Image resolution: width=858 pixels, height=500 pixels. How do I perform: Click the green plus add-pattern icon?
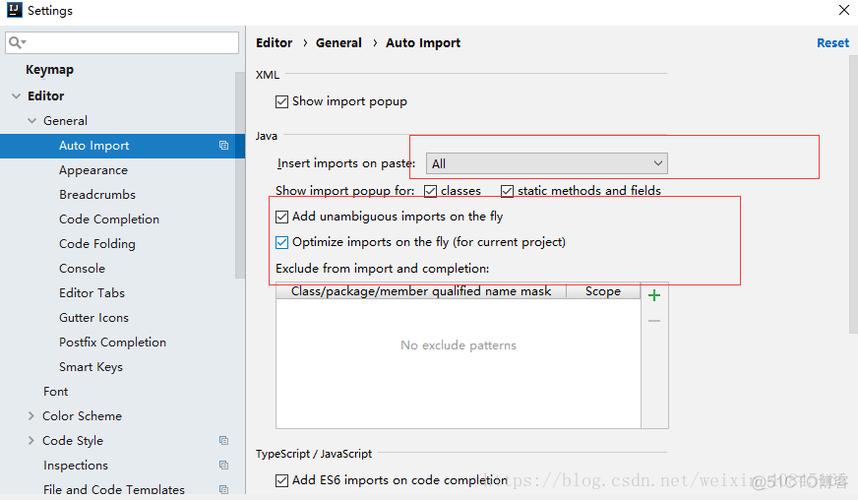click(654, 295)
